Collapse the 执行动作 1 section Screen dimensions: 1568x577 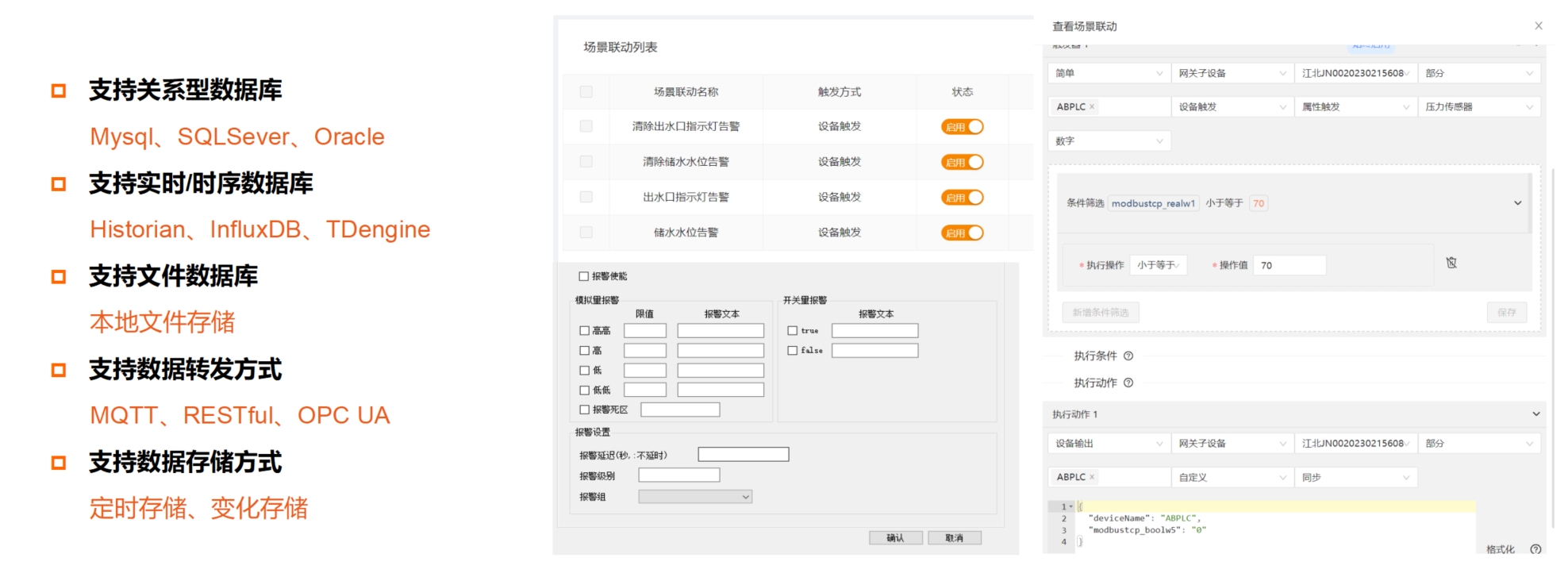1535,414
